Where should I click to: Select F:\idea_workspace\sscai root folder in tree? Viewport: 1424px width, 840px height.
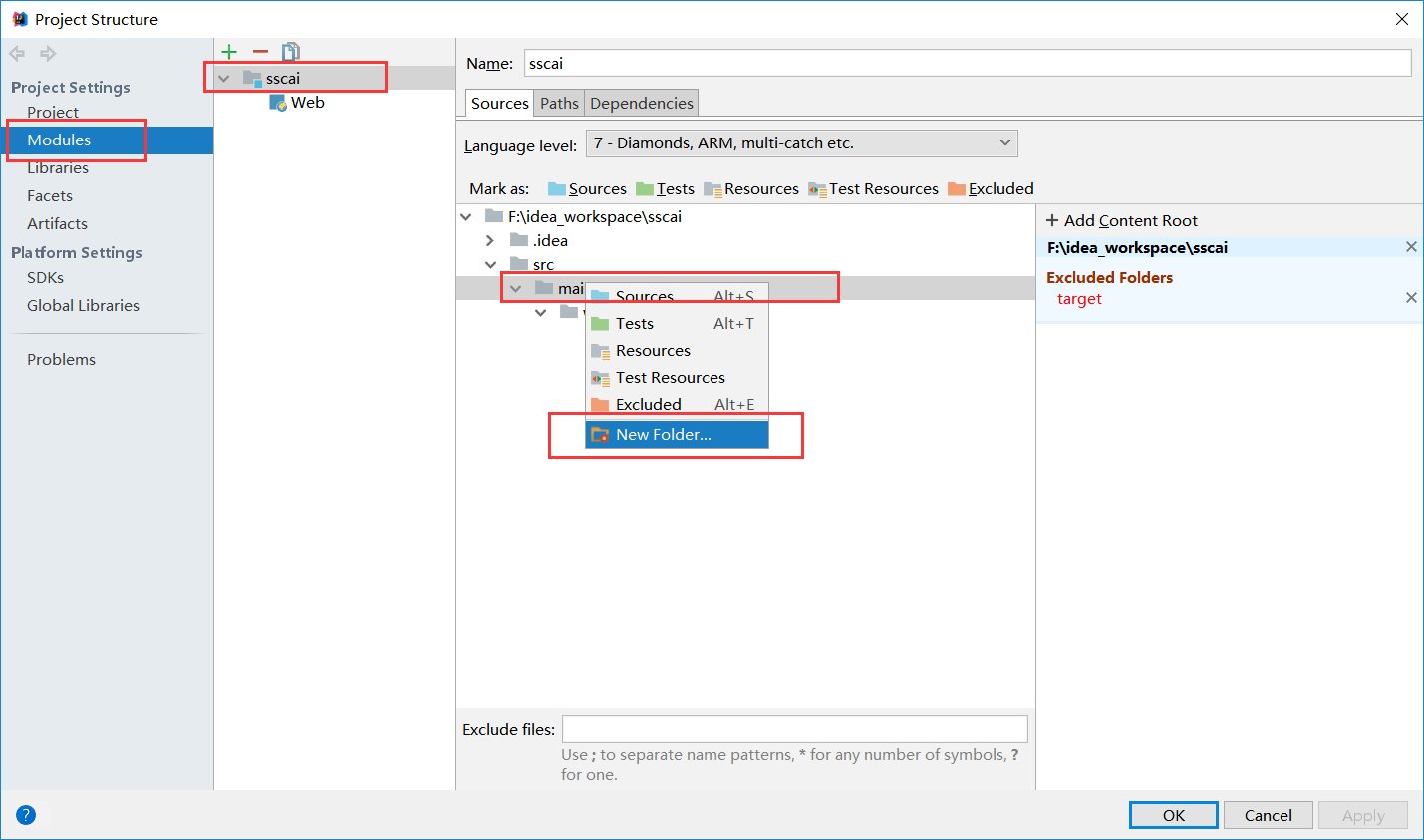(583, 216)
